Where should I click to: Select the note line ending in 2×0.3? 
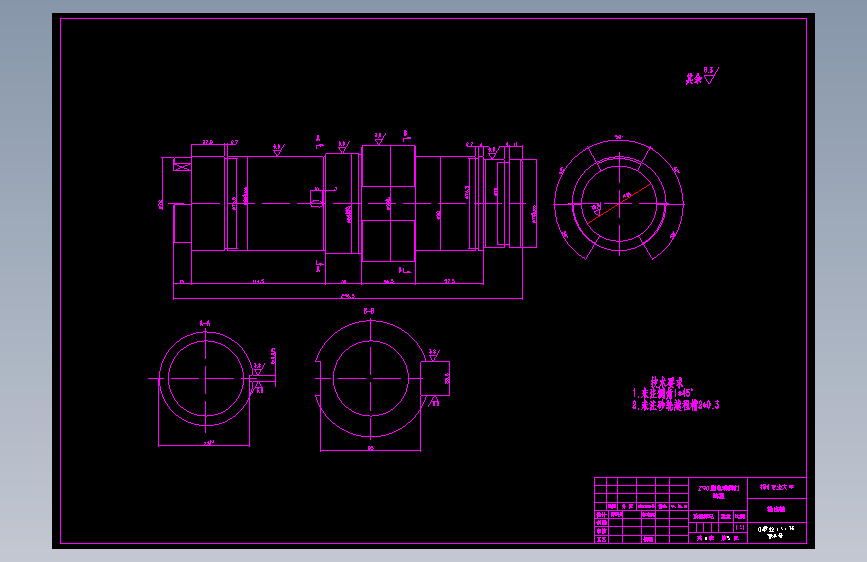676,405
